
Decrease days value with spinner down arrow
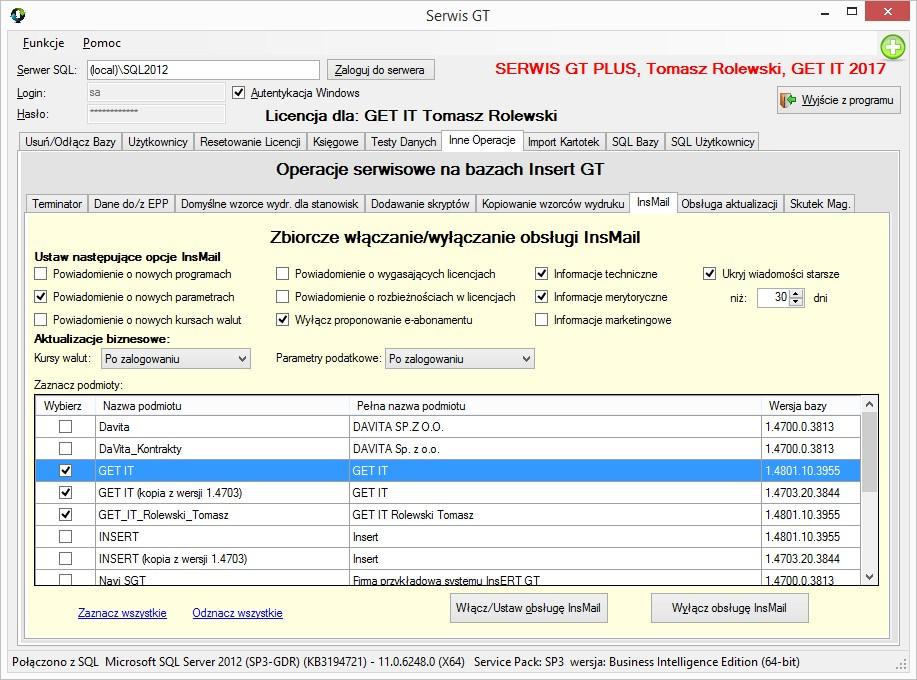[x=796, y=302]
